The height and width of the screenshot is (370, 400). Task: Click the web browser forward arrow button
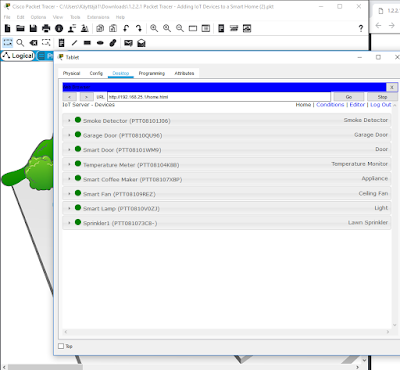[x=86, y=97]
